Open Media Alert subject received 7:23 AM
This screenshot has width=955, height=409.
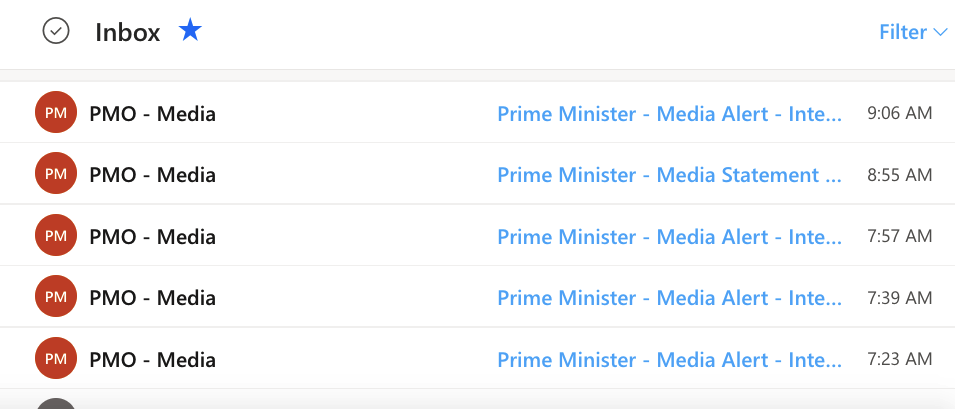pos(669,359)
